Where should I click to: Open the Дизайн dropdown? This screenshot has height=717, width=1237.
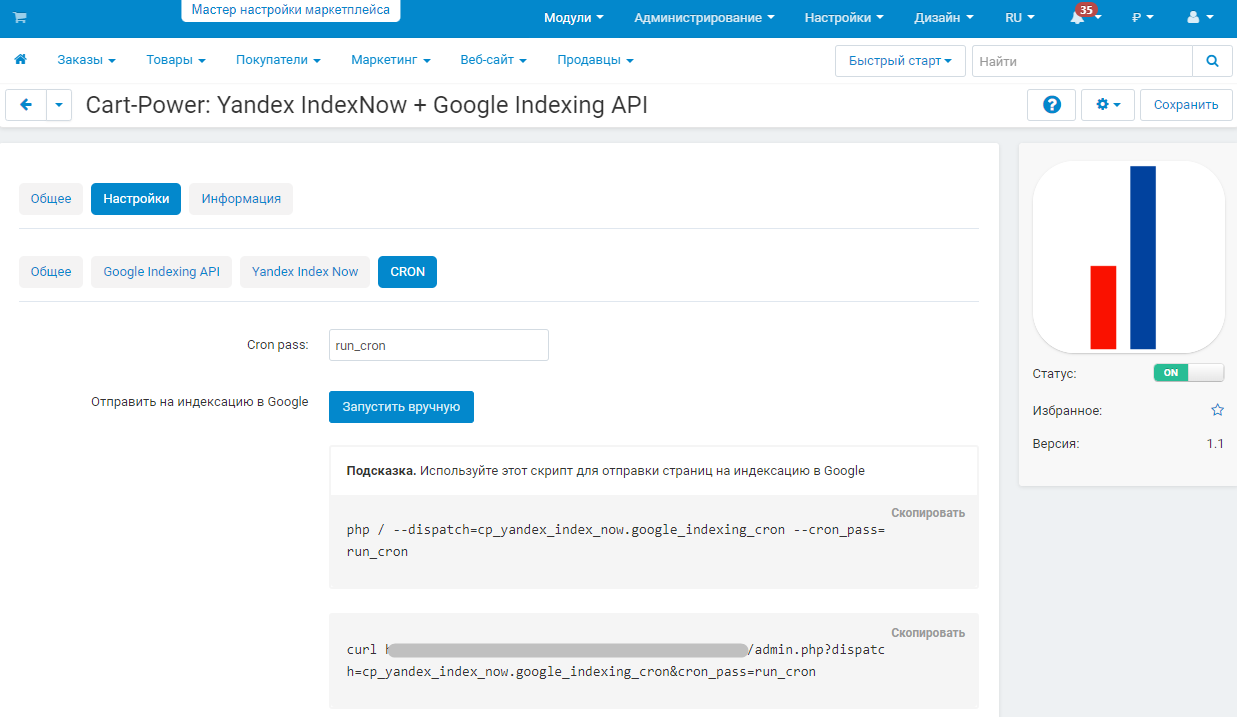944,18
